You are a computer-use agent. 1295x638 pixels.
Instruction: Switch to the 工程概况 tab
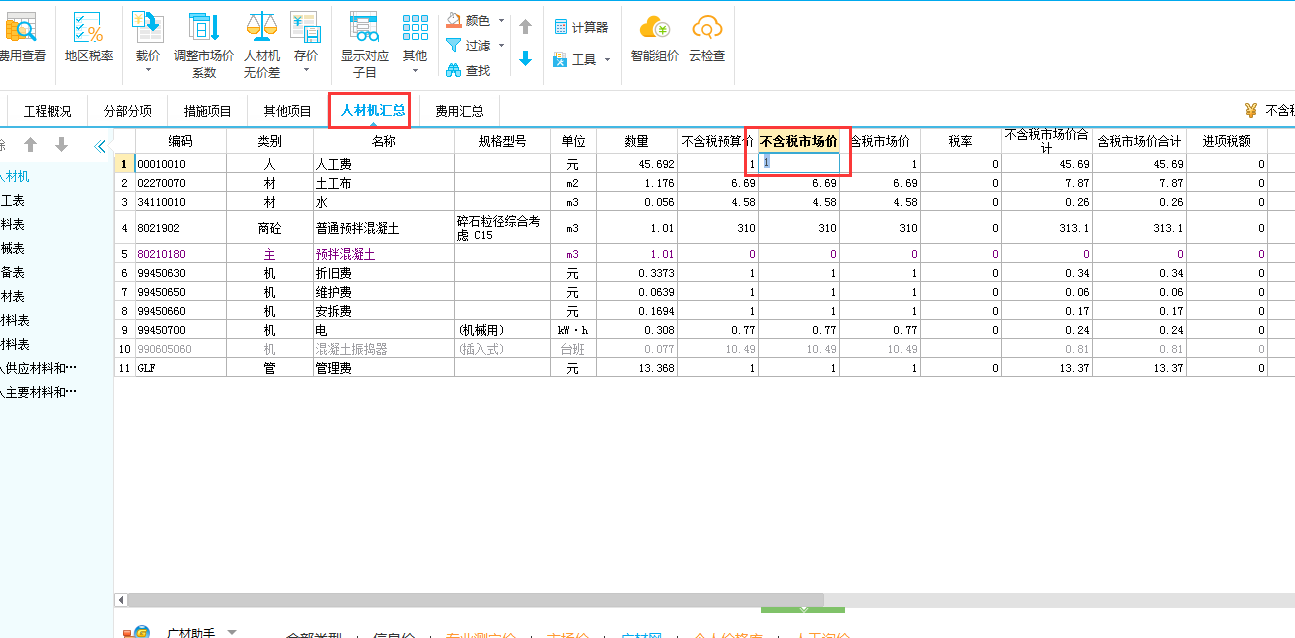48,111
